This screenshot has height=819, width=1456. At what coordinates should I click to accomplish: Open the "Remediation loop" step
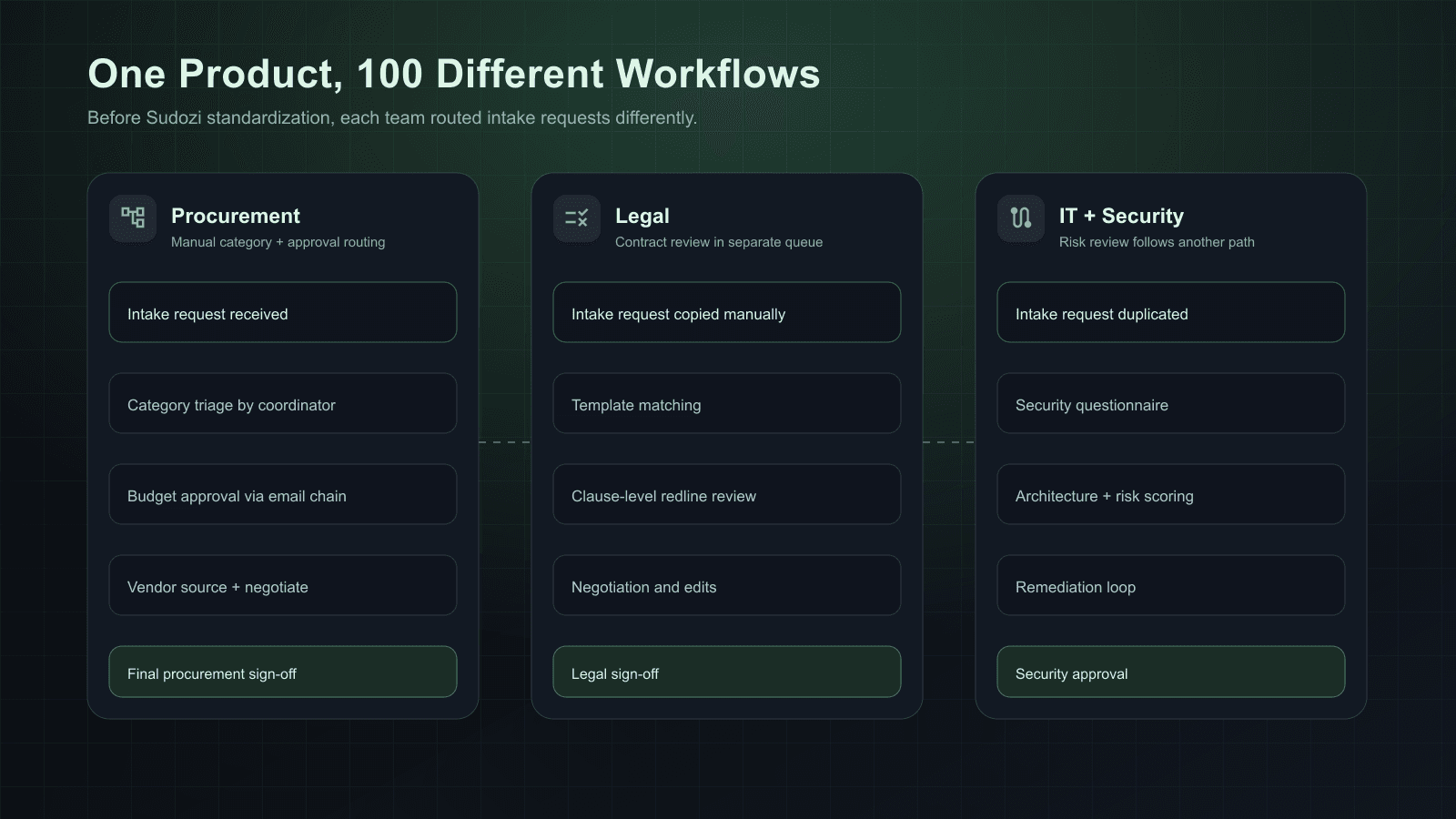1171,585
